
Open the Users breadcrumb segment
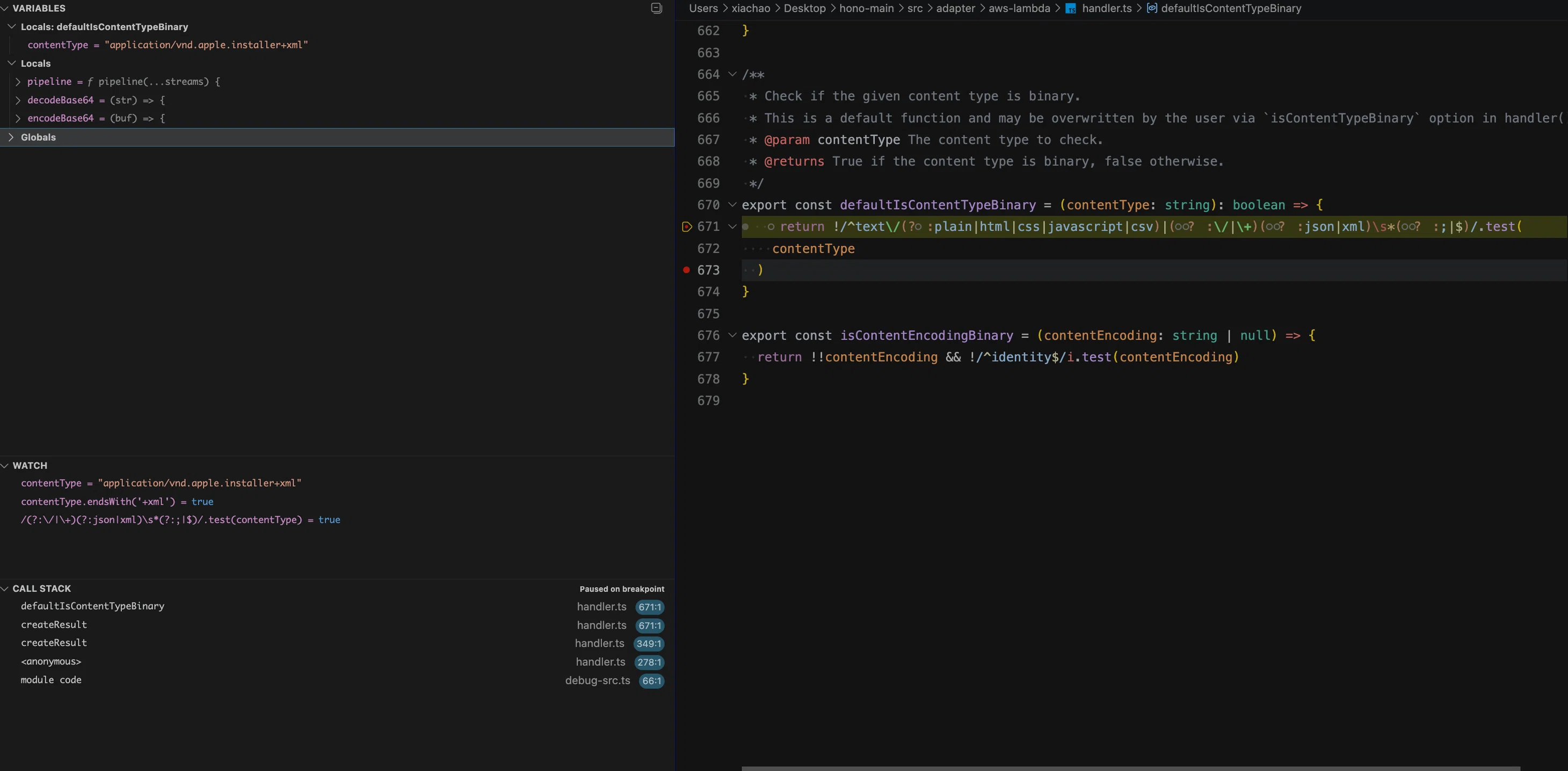[x=703, y=9]
